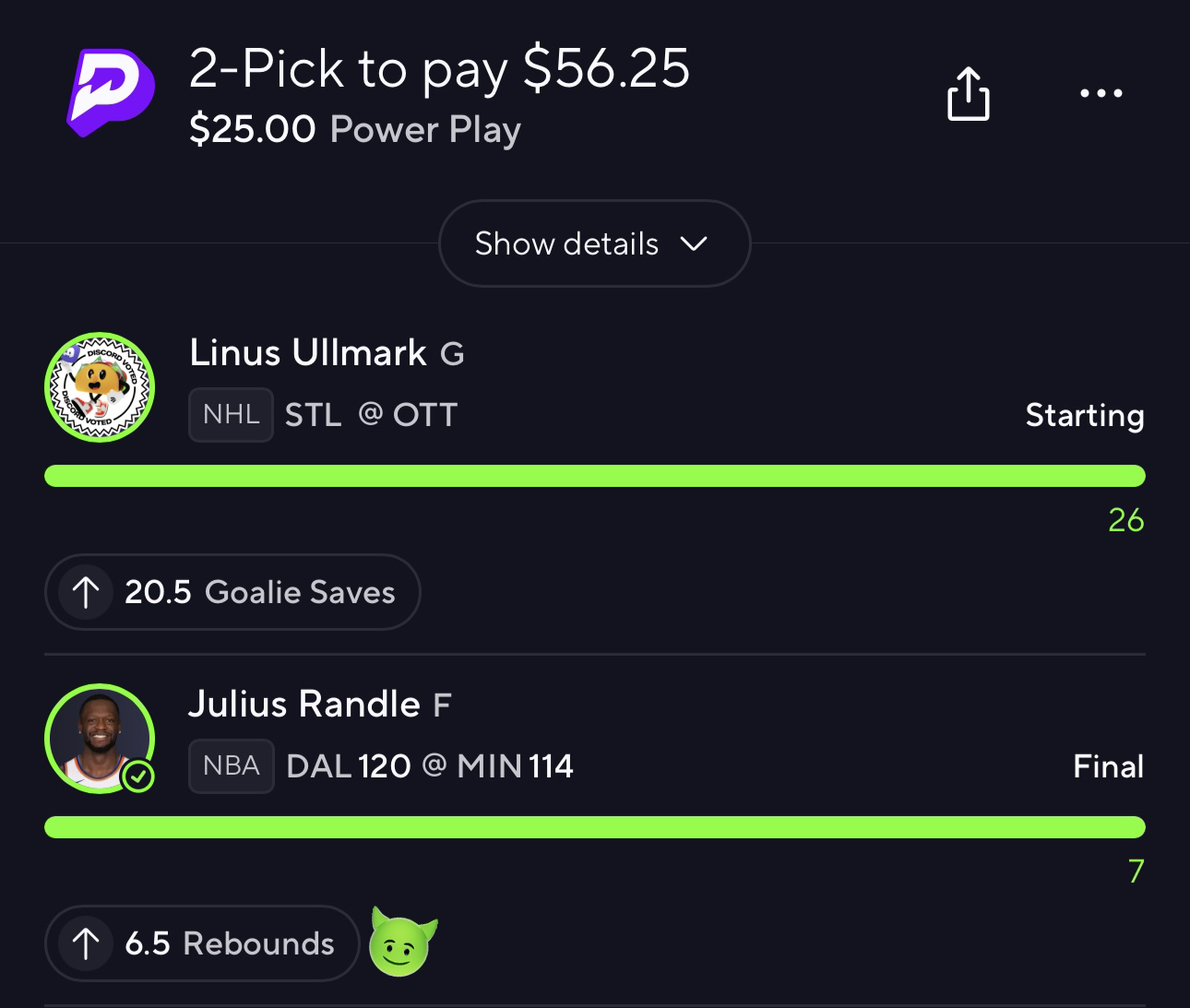Click the up arrow beside 6.5 Rebounds
This screenshot has height=1008, width=1190.
86,943
